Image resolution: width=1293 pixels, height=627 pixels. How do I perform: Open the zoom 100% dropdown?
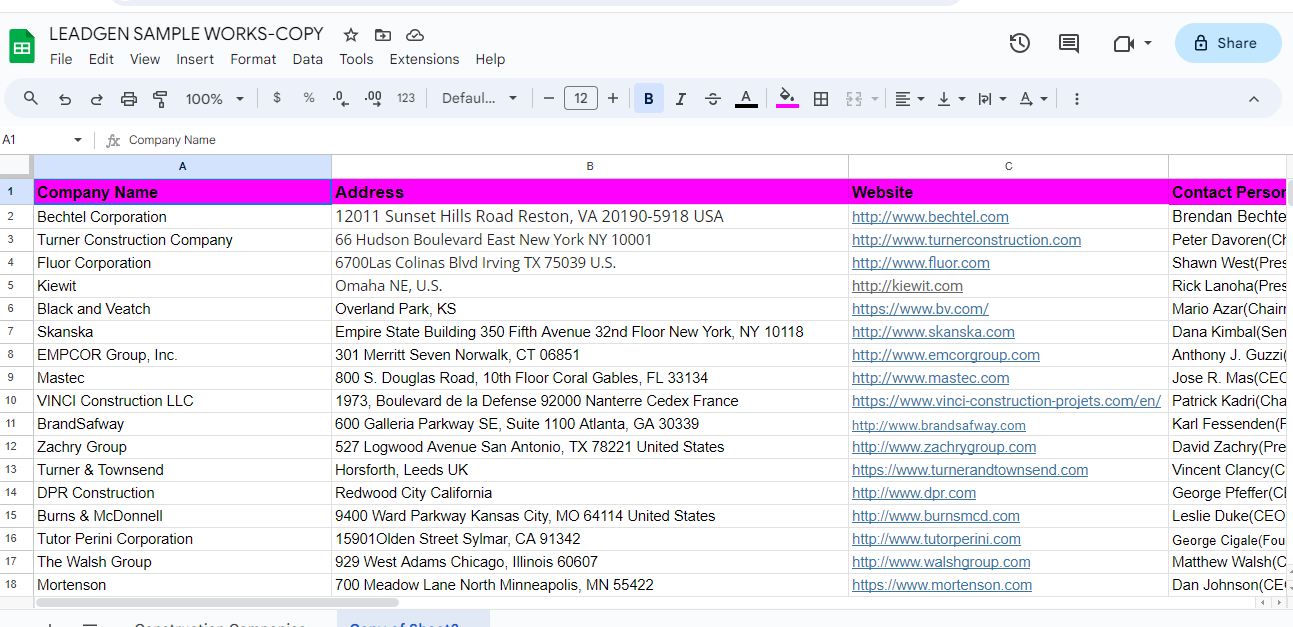point(215,99)
